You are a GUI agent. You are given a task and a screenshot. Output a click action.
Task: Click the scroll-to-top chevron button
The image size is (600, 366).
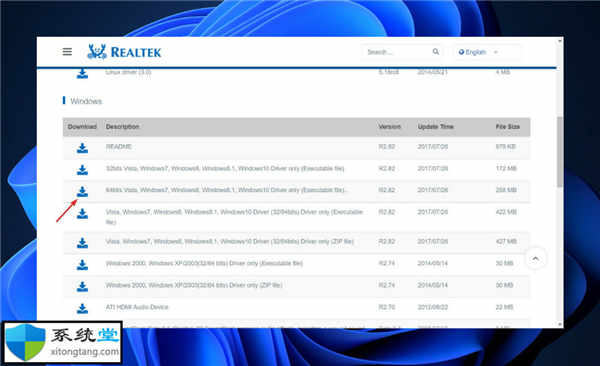[x=536, y=258]
